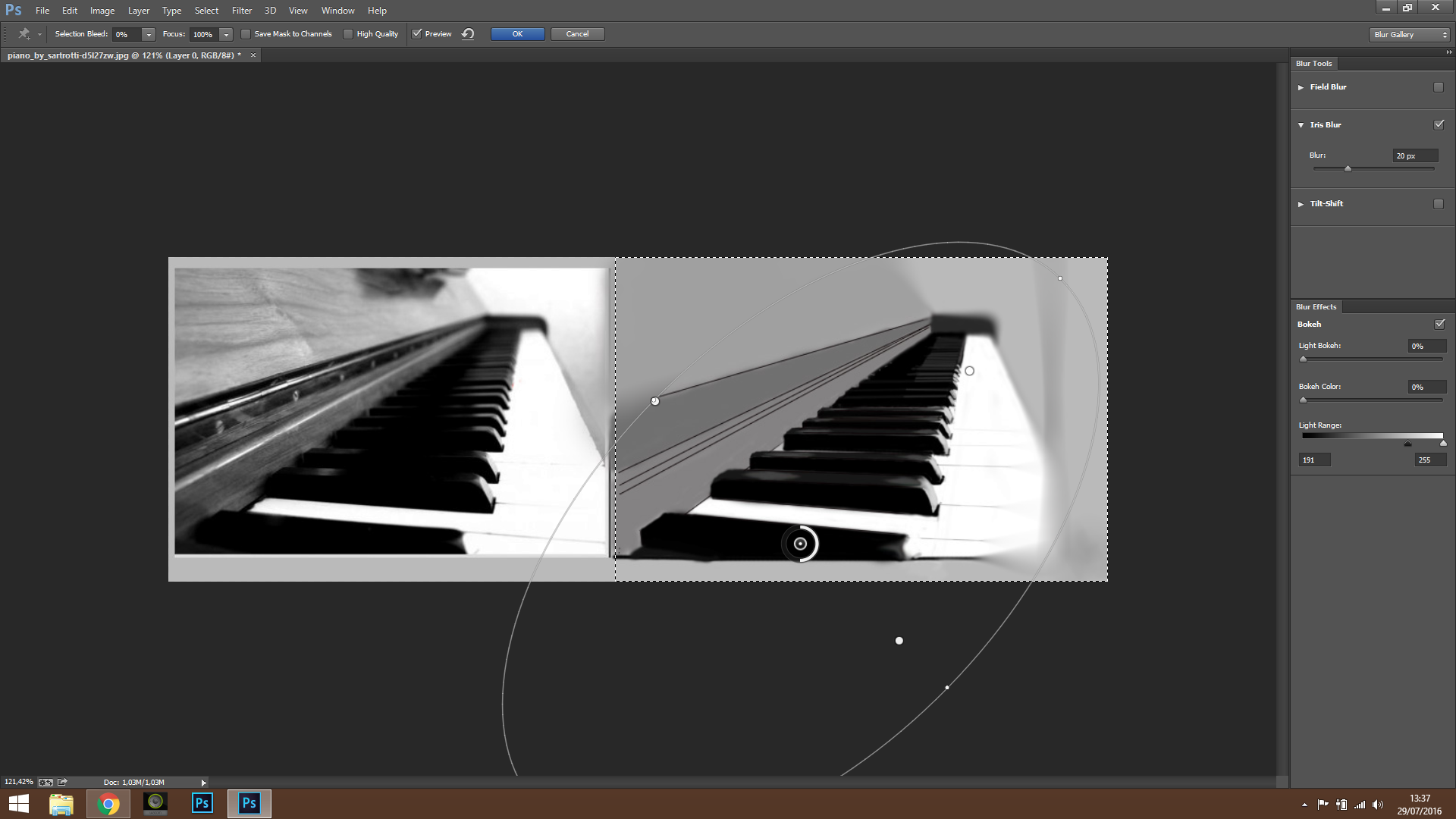This screenshot has width=1456, height=819.
Task: Click the OK button
Action: pyautogui.click(x=517, y=34)
